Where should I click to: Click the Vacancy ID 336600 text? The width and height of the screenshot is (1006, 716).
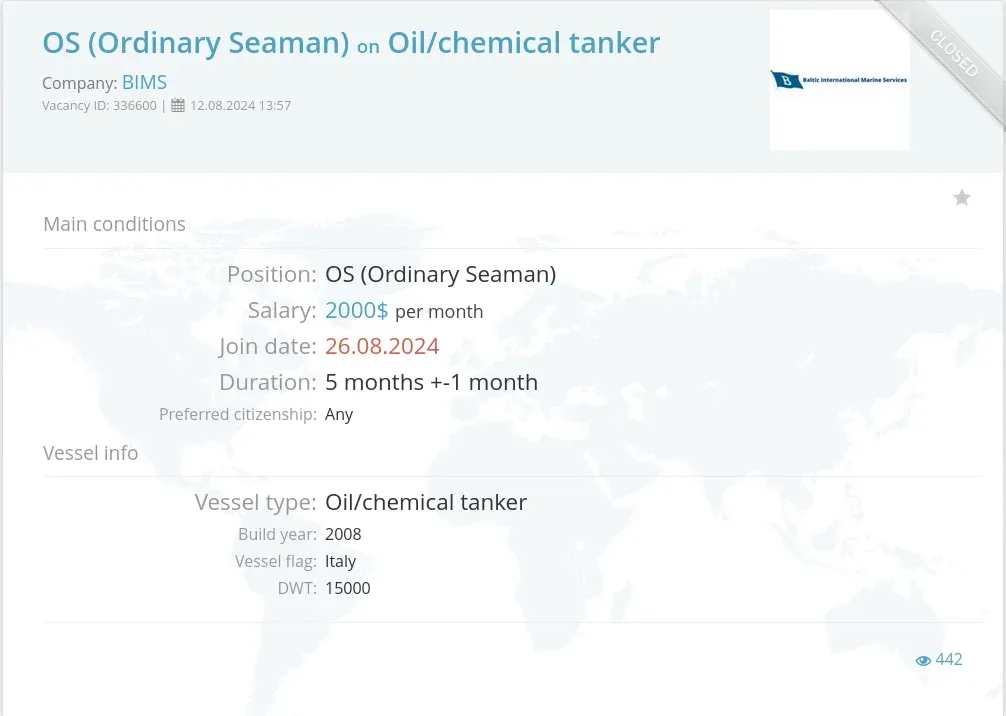(x=99, y=105)
